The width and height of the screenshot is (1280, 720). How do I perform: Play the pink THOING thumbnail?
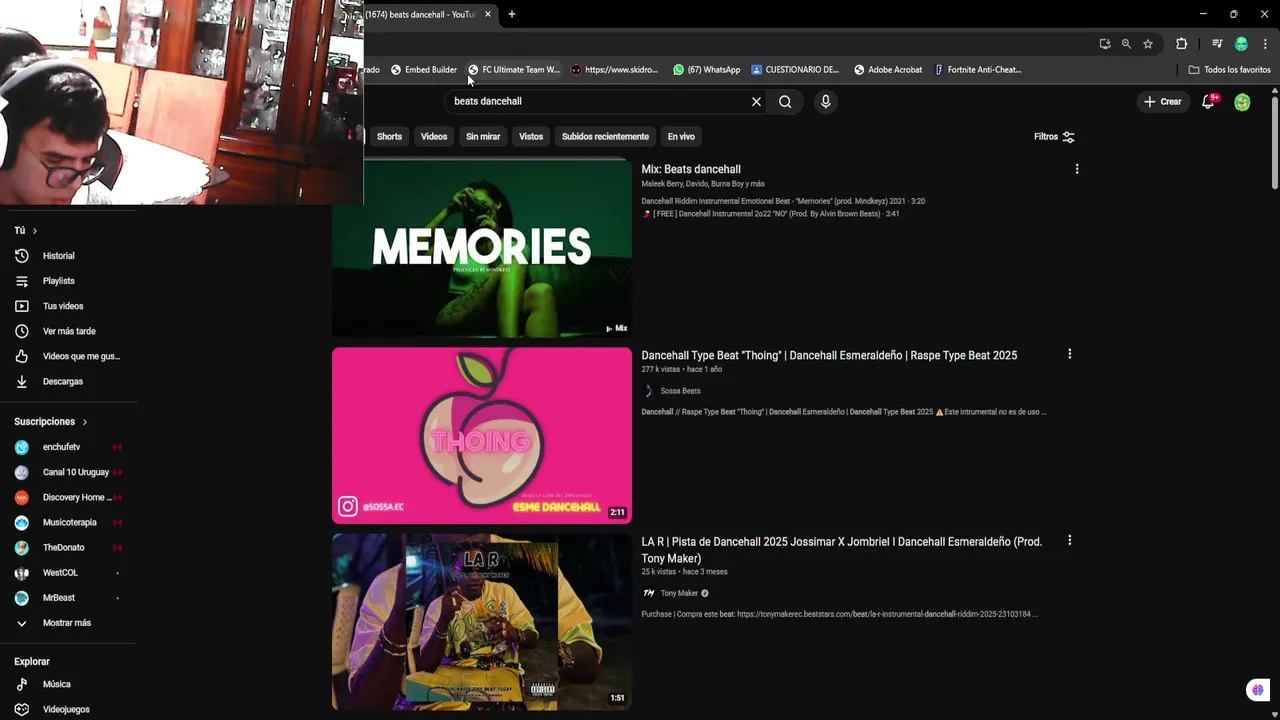pyautogui.click(x=482, y=435)
